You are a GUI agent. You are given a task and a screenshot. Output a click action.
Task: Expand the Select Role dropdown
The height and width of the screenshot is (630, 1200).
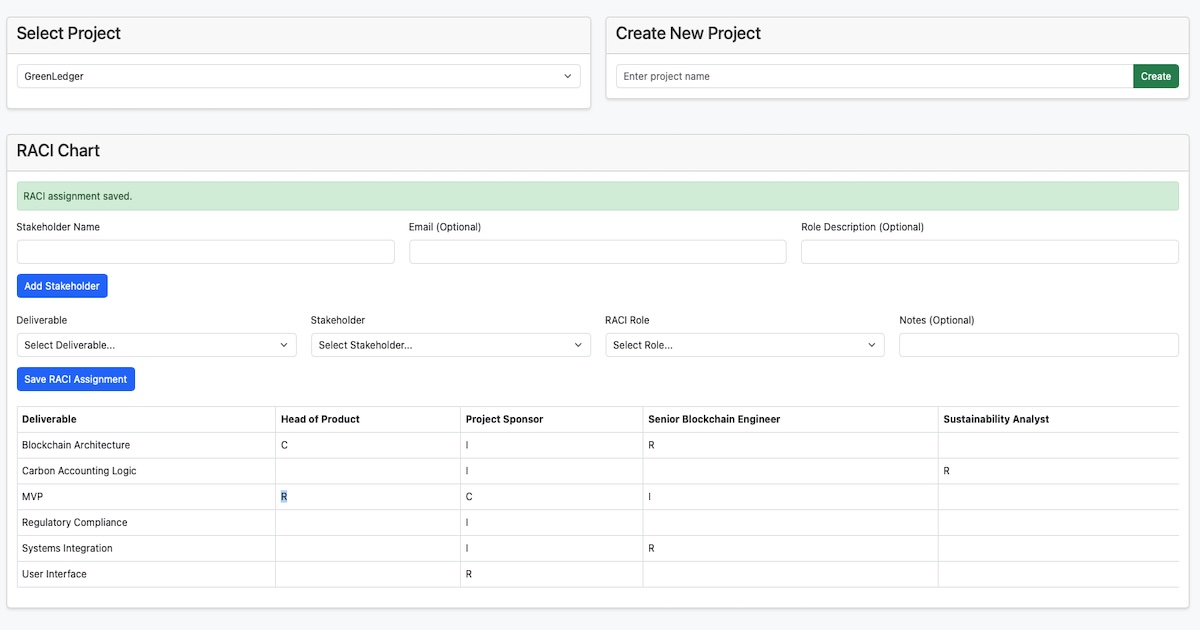pos(744,345)
